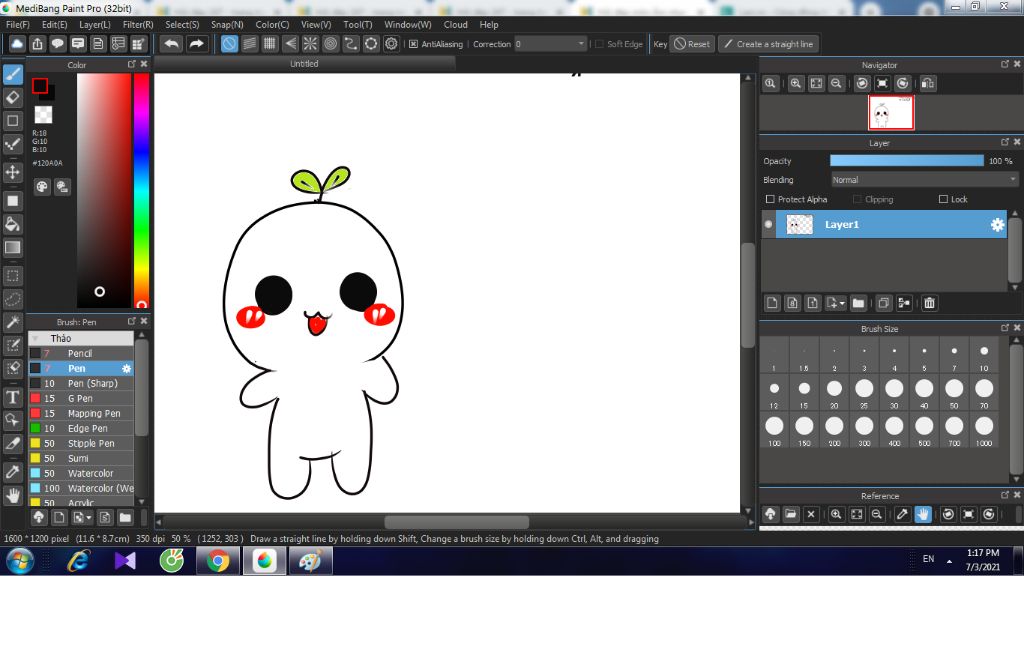The image size is (1024, 661).
Task: Click the canvas horizontal scrollbar
Action: click(456, 523)
